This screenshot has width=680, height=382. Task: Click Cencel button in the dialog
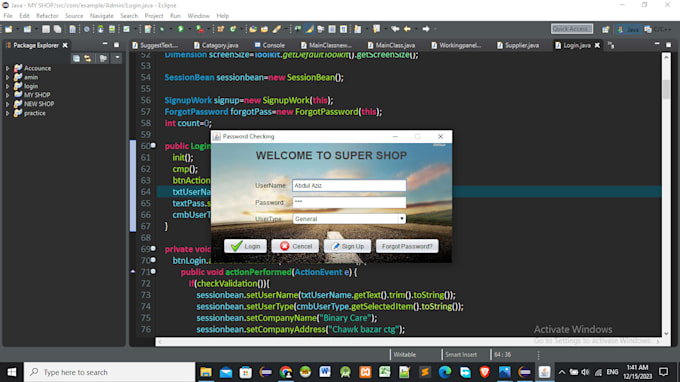click(x=295, y=246)
